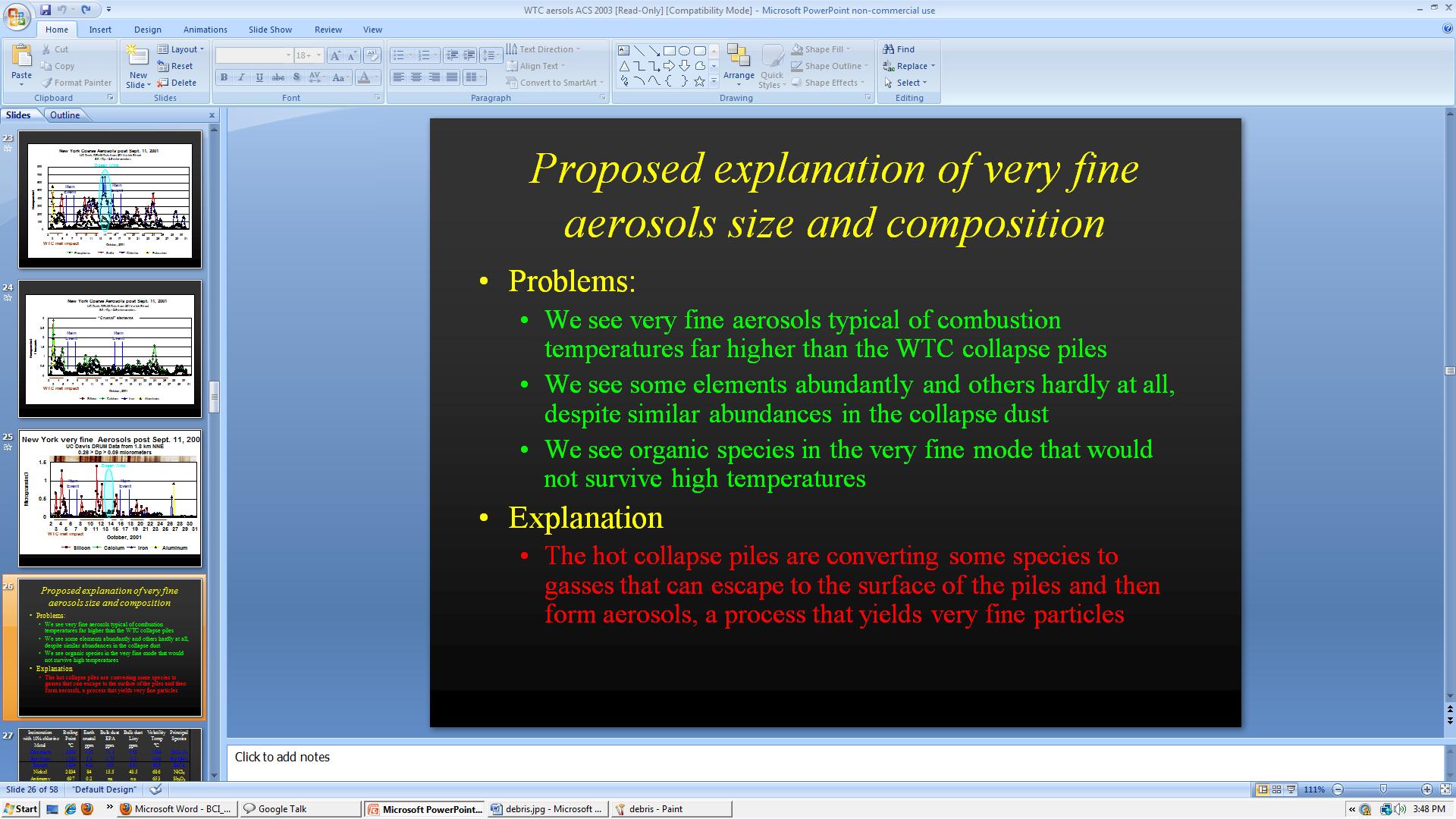1456x819 pixels.
Task: Click Fit slide to current window
Action: click(x=1445, y=789)
